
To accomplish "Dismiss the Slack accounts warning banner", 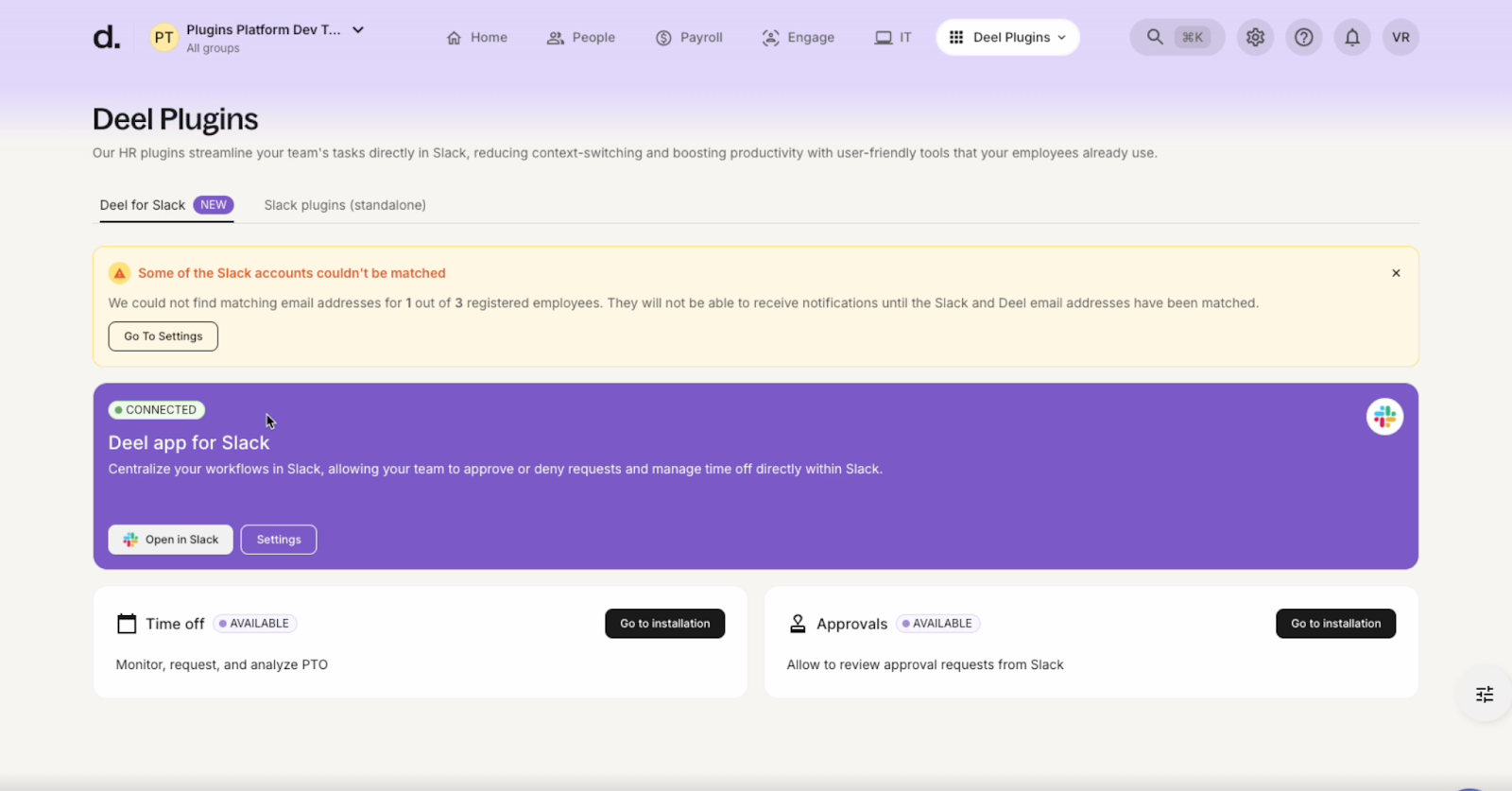I will coord(1396,273).
